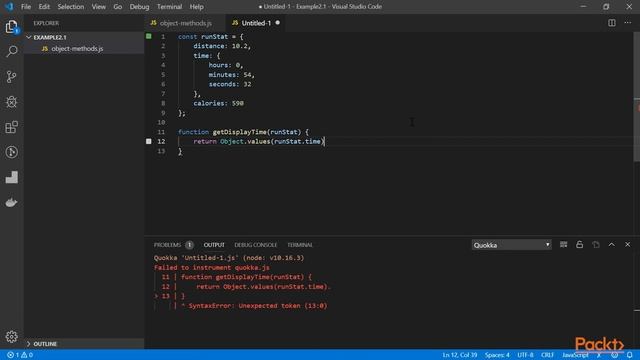Open the notifications bell in status bar
The image size is (640, 360).
(630, 355)
